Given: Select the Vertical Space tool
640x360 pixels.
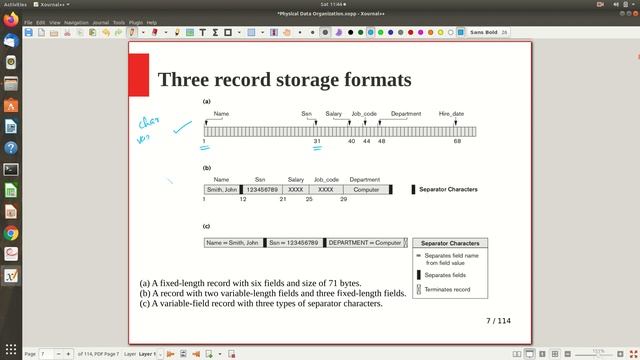Looking at the screenshot, I should tap(274, 33).
